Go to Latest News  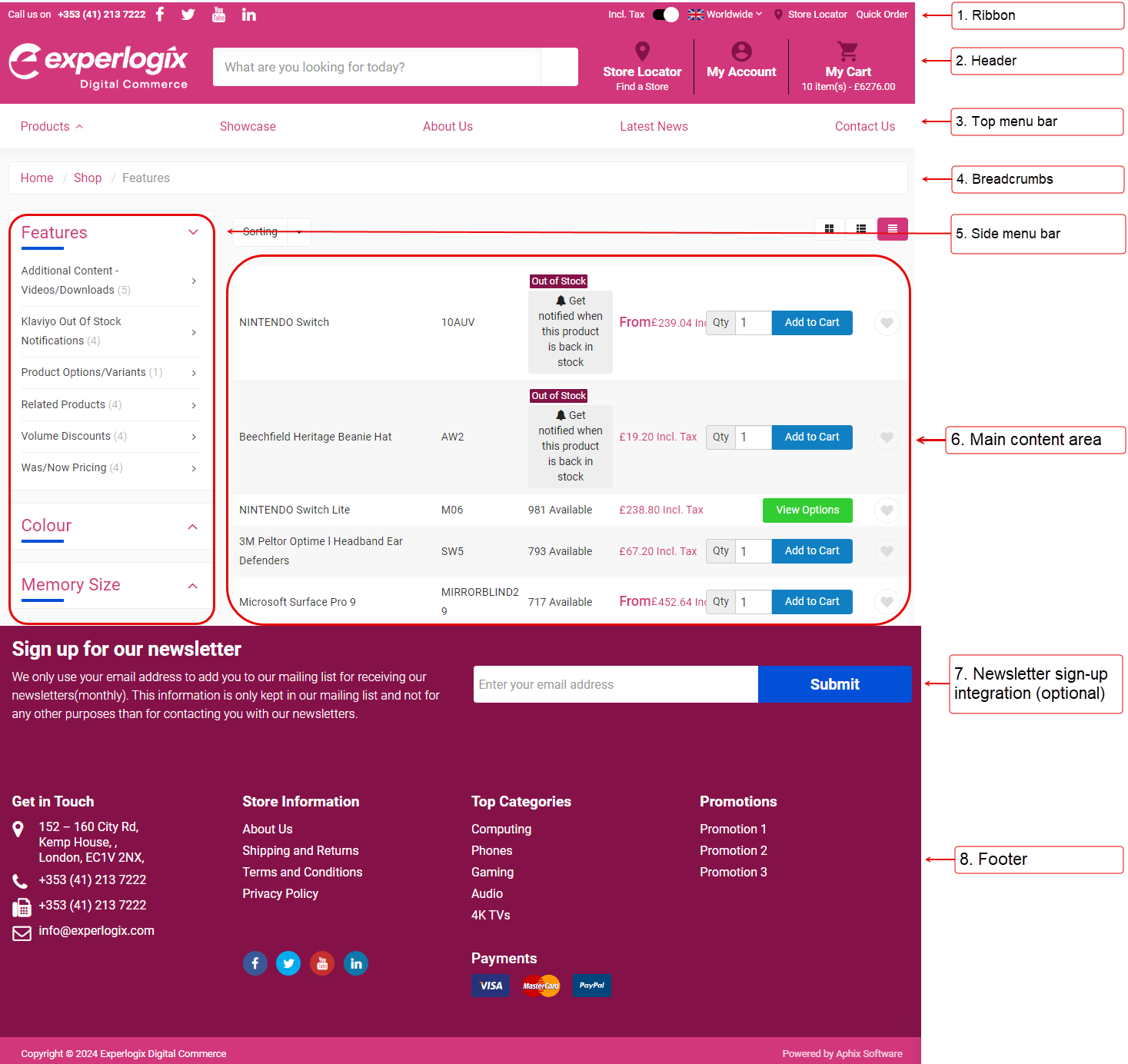[x=654, y=126]
